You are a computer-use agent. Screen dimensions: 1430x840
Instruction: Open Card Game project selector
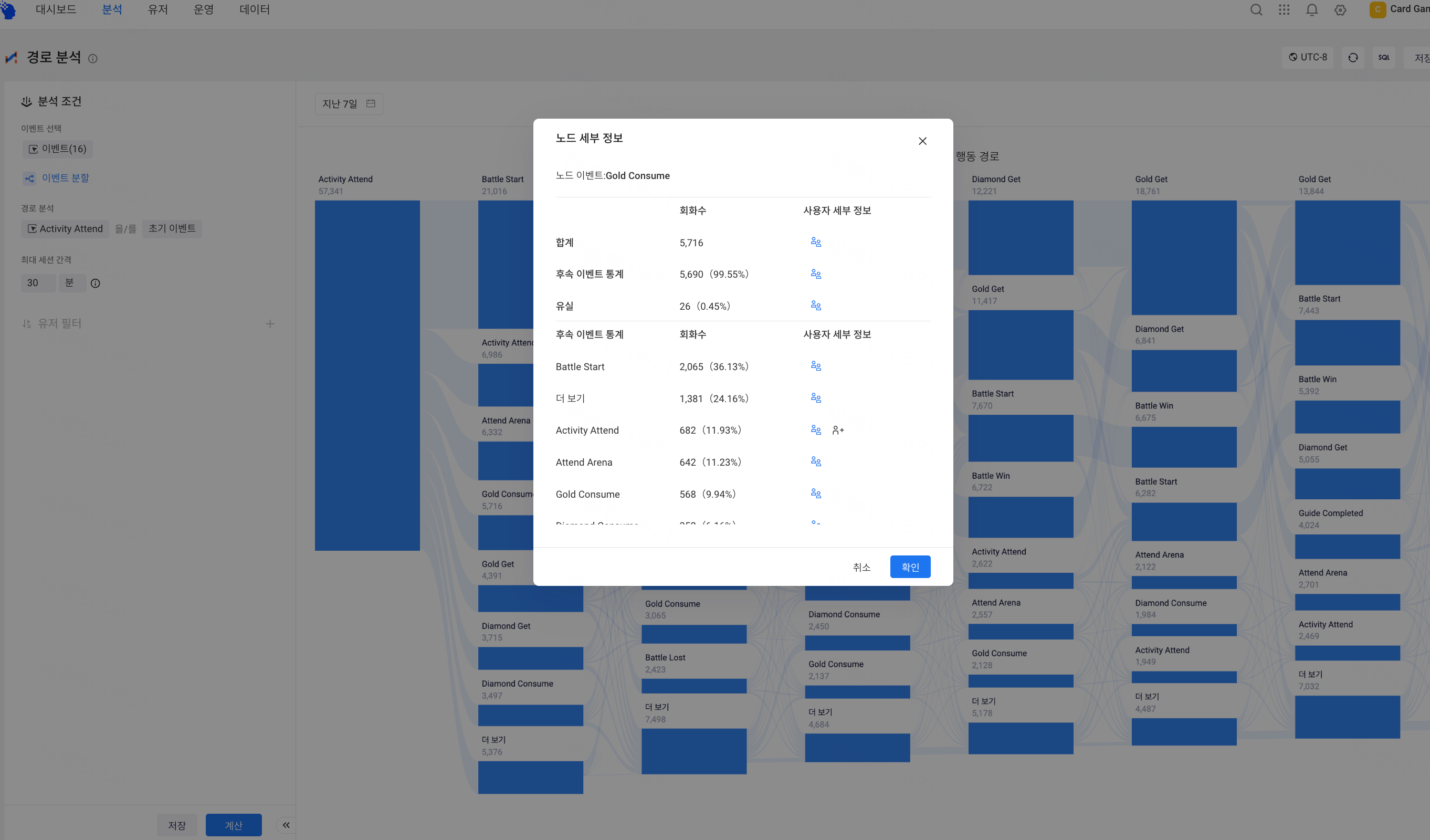tap(1400, 9)
